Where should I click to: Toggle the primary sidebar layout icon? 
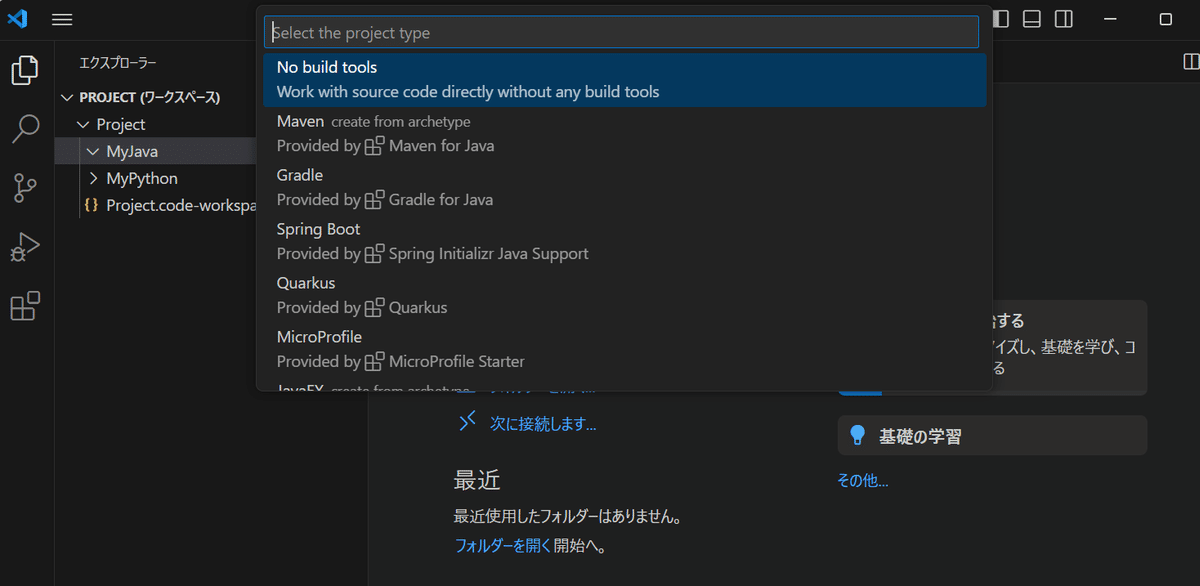[x=1001, y=19]
